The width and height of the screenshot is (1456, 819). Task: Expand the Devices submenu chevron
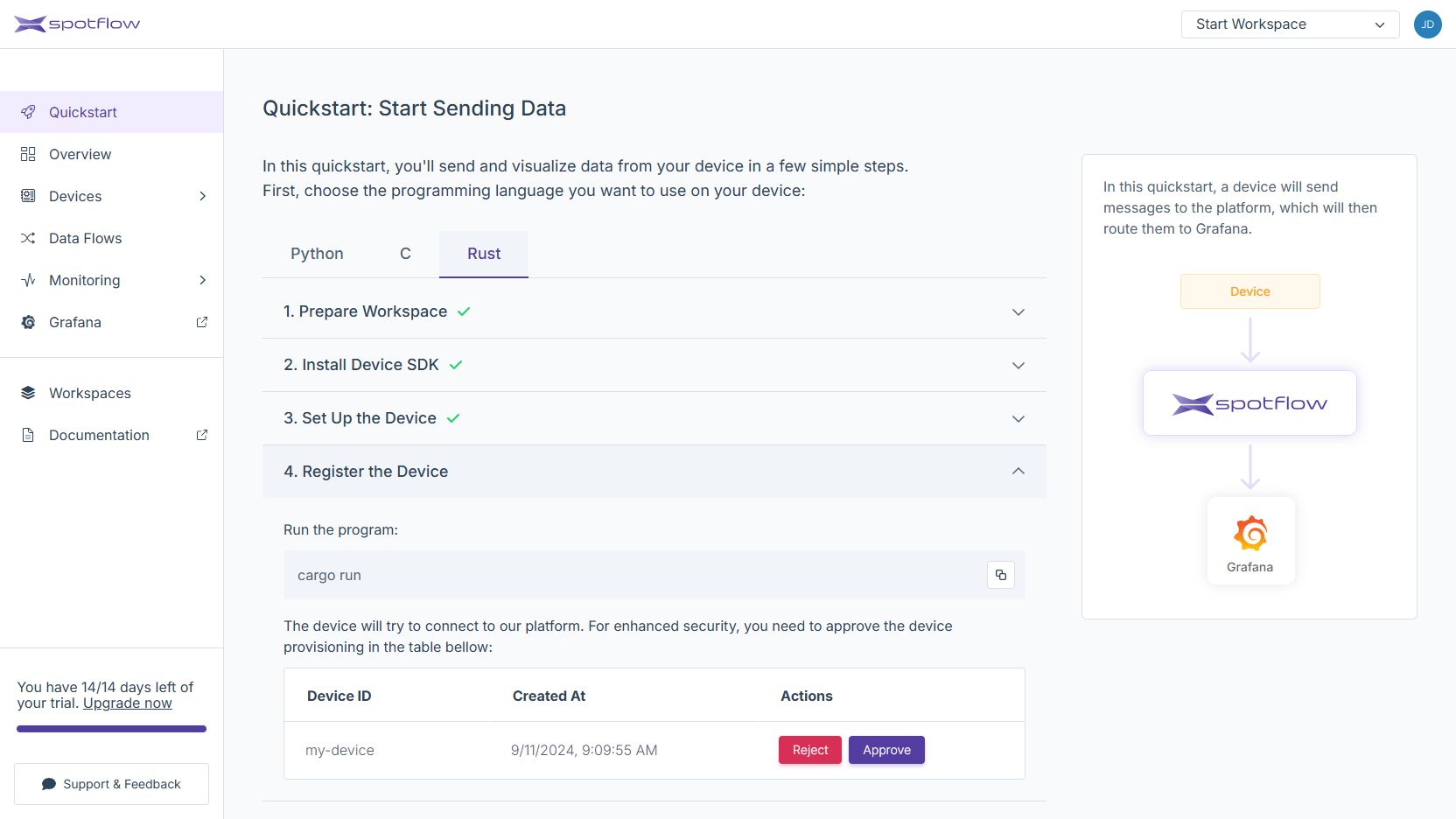tap(202, 196)
